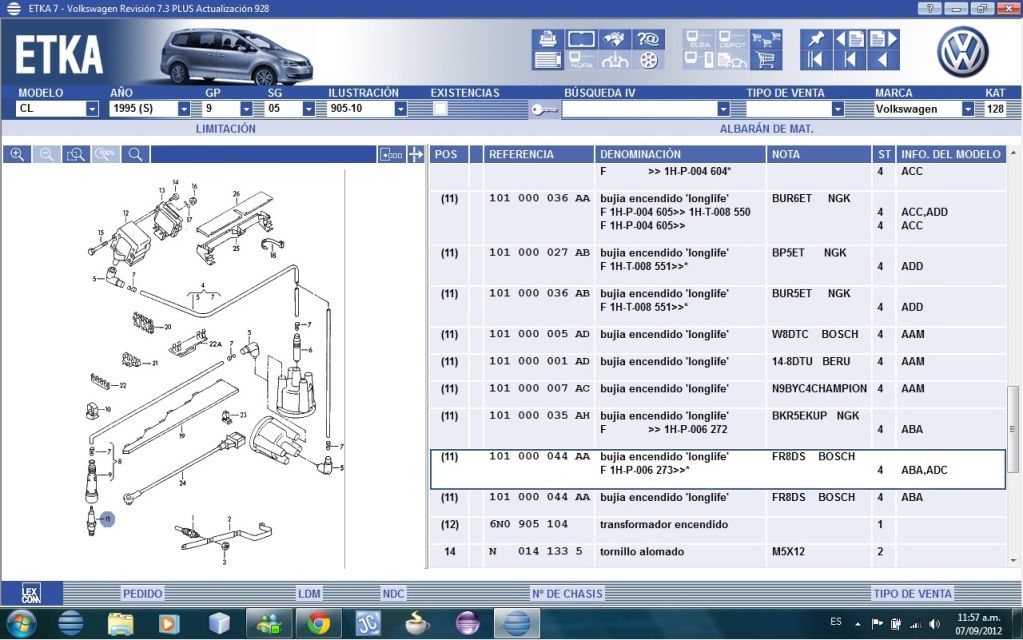Click the parts list scroll up arrow
This screenshot has height=640, width=1023.
1013,153
